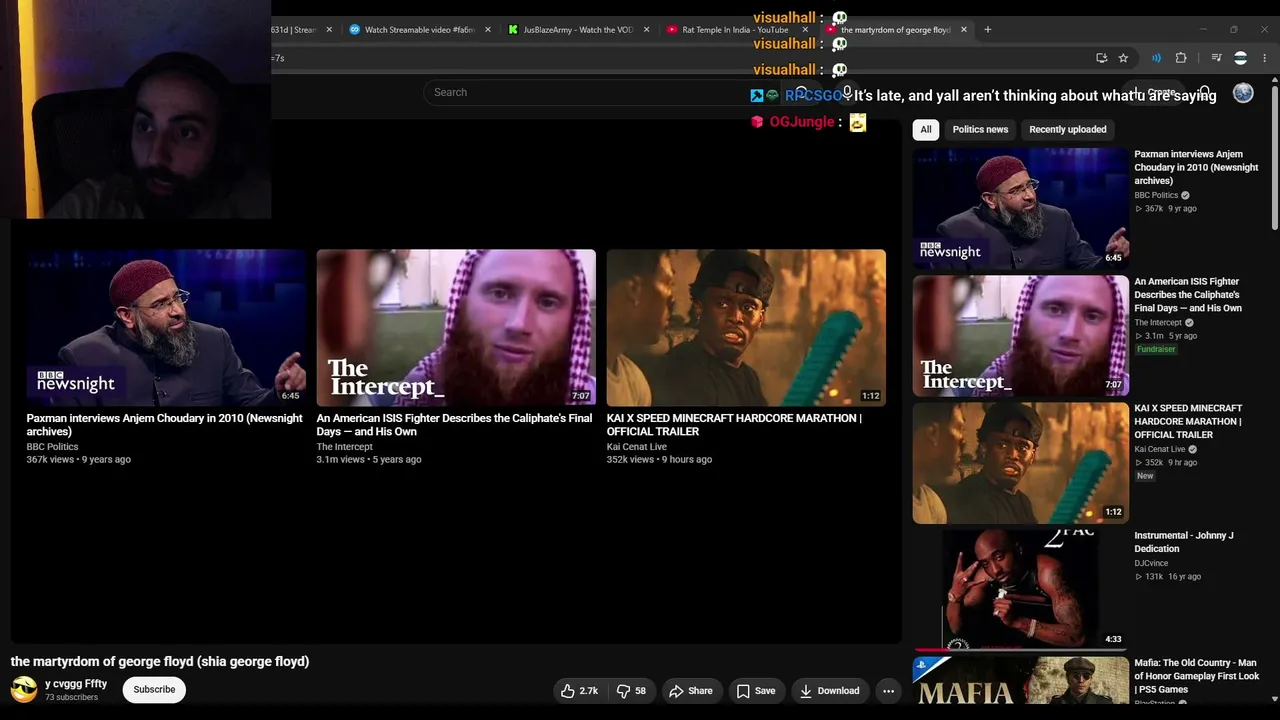Open sidebar The Intercept ISIS Fighter thumbnail

point(1021,336)
